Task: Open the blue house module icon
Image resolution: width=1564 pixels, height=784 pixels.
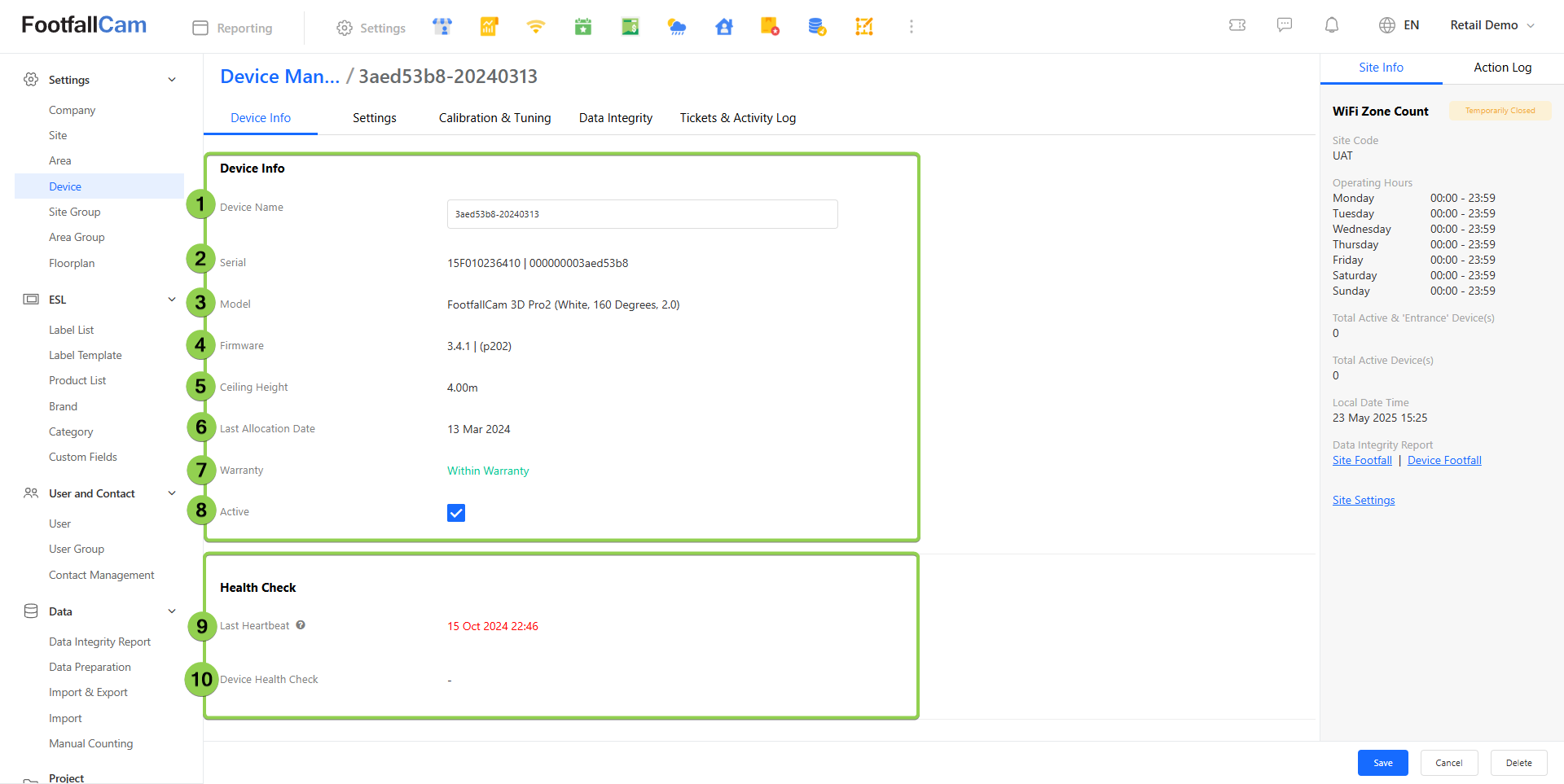Action: (x=724, y=27)
